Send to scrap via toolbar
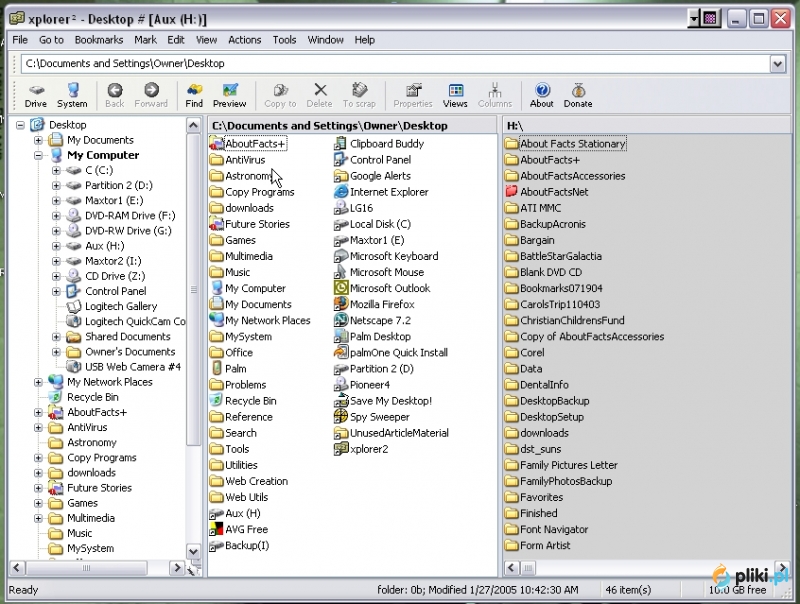 [x=359, y=95]
